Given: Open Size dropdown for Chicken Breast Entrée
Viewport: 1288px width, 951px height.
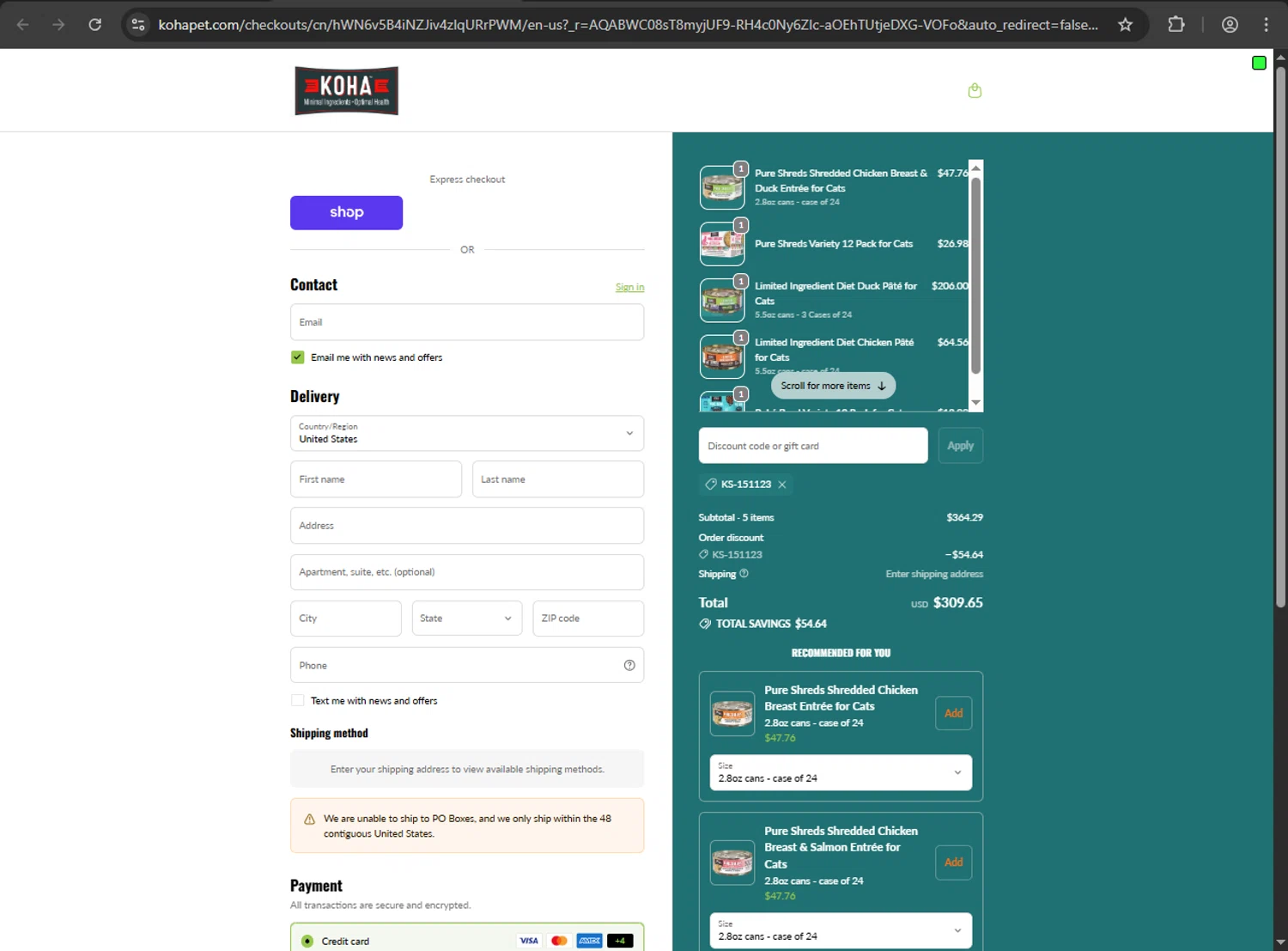Looking at the screenshot, I should tap(841, 772).
